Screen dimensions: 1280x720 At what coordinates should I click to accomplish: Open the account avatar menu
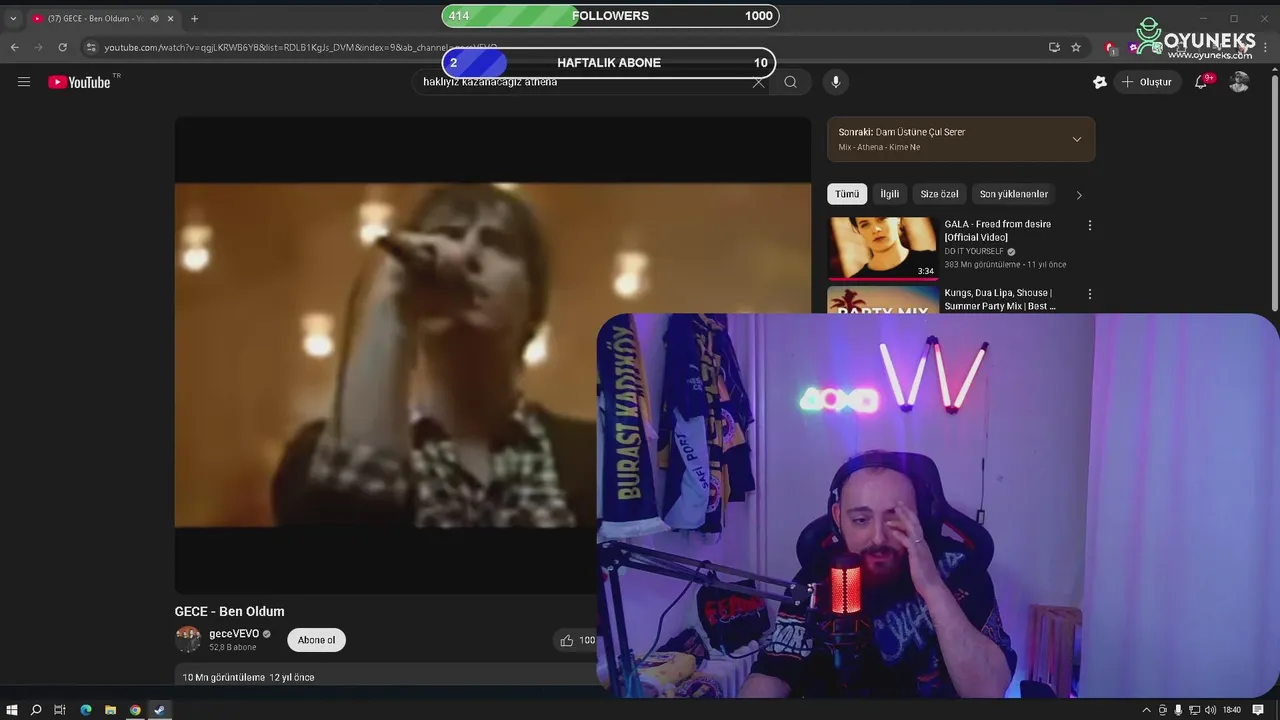(x=1239, y=82)
